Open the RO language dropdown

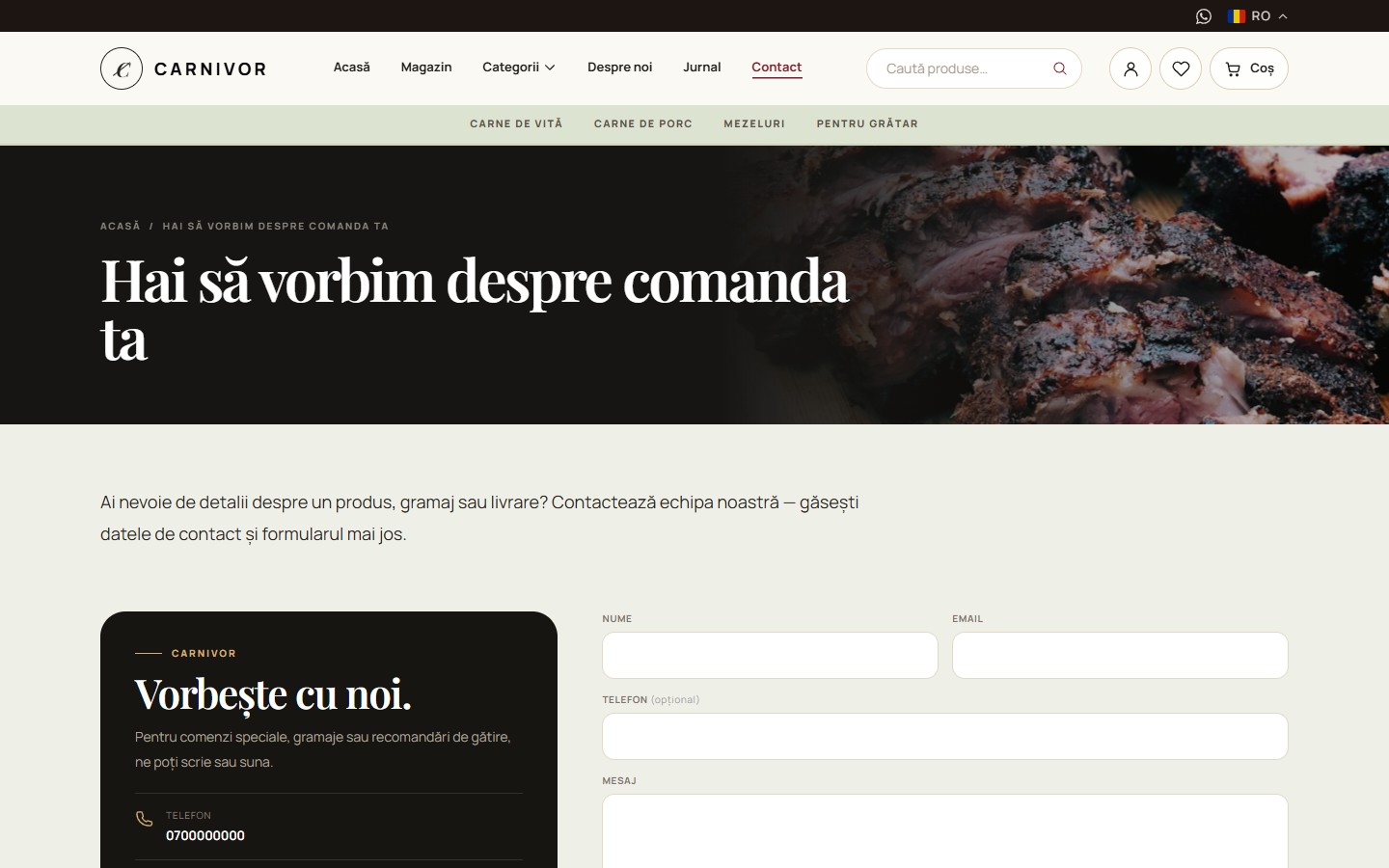[x=1258, y=16]
